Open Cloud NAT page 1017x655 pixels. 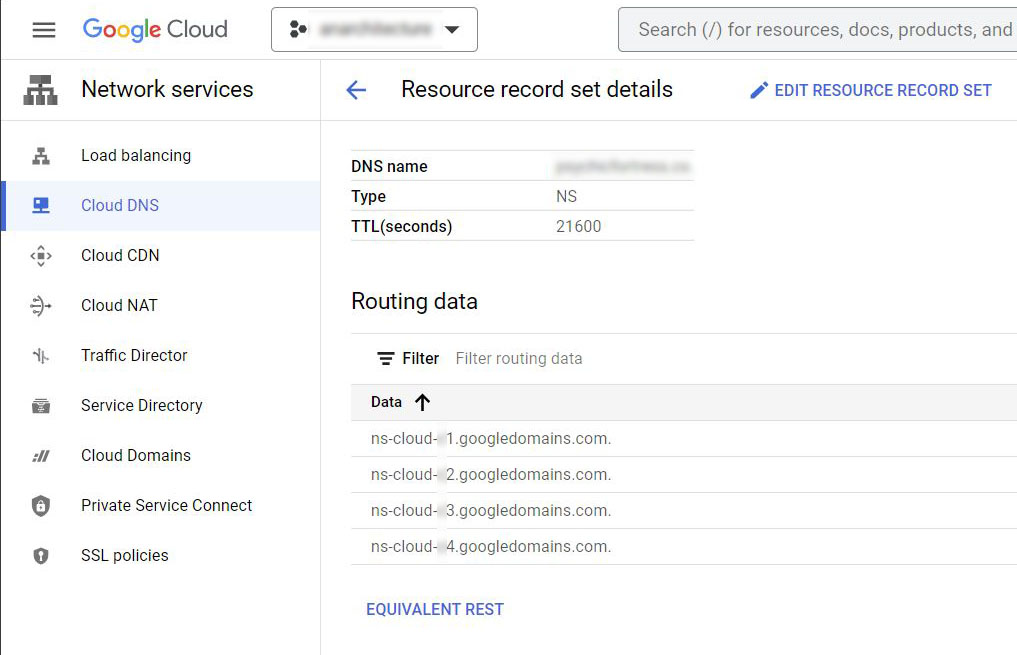coord(119,305)
